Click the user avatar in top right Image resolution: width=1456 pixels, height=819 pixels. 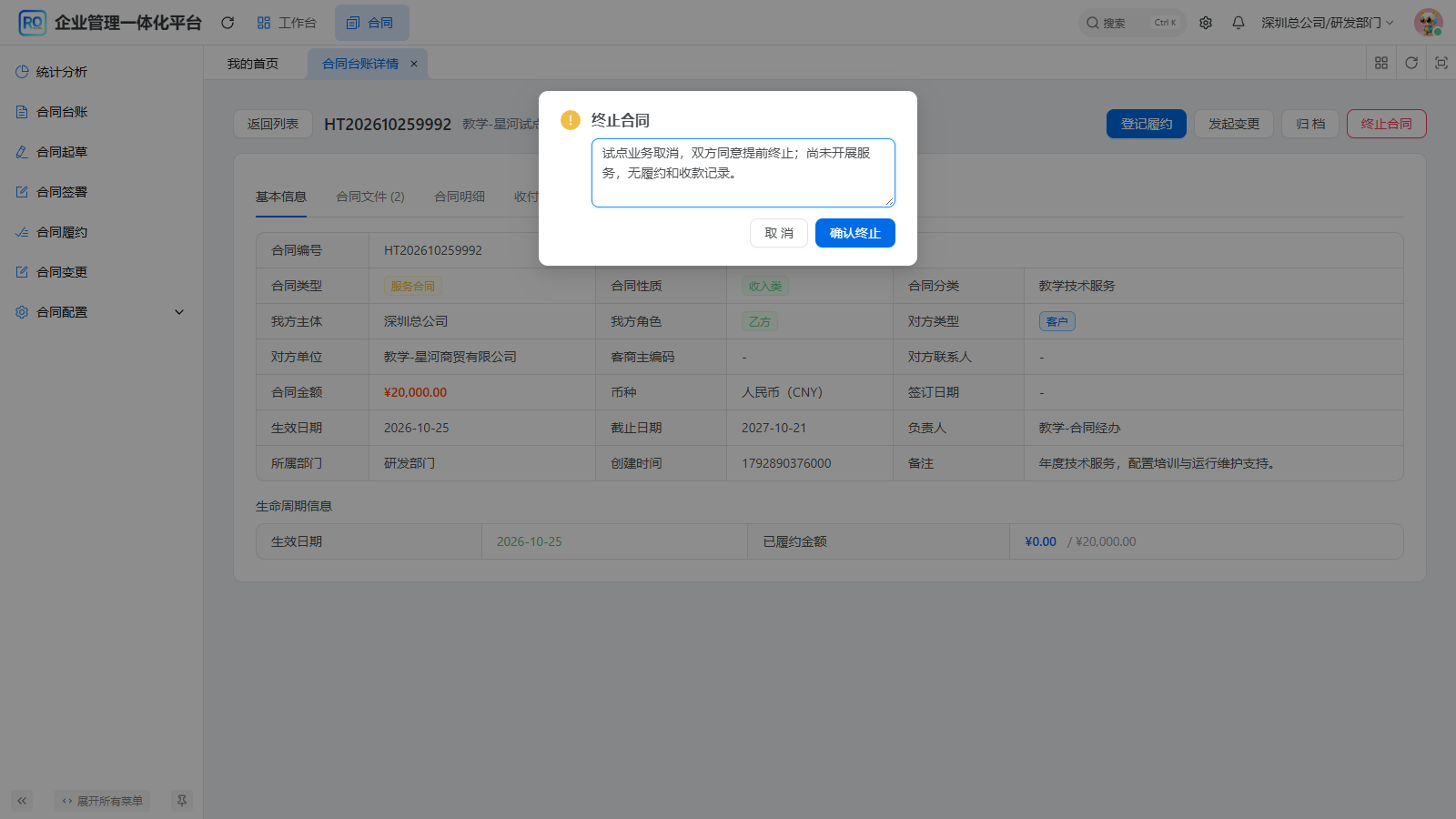coord(1428,23)
